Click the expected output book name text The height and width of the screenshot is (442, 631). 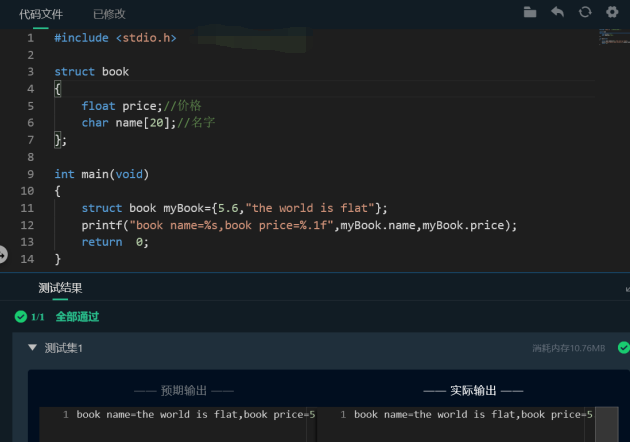196,415
